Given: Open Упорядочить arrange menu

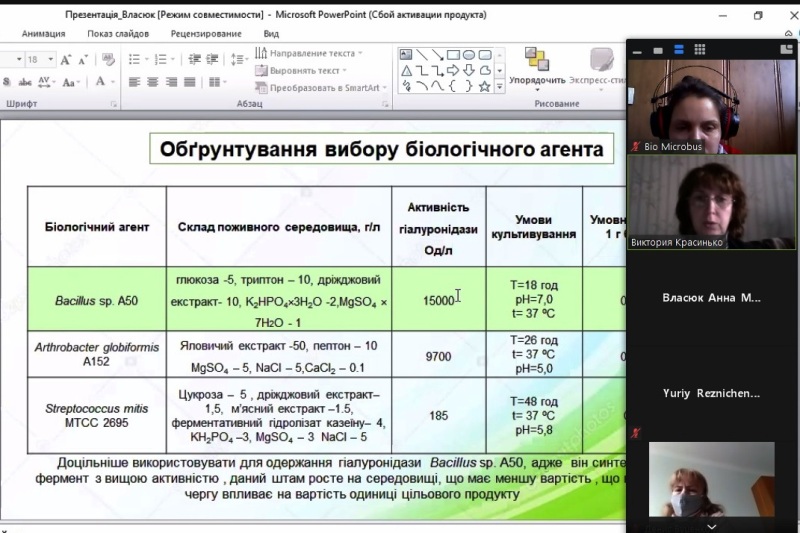Looking at the screenshot, I should [x=537, y=69].
